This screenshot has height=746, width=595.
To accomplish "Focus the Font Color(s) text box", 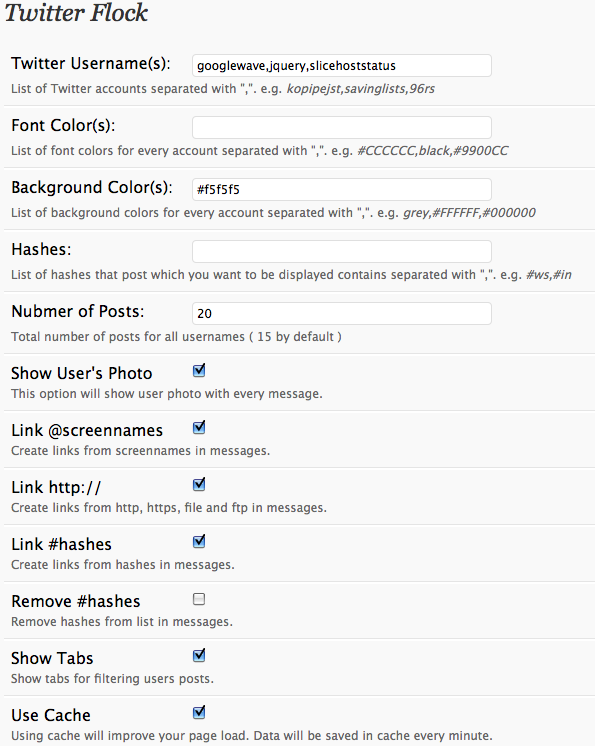I will [341, 128].
